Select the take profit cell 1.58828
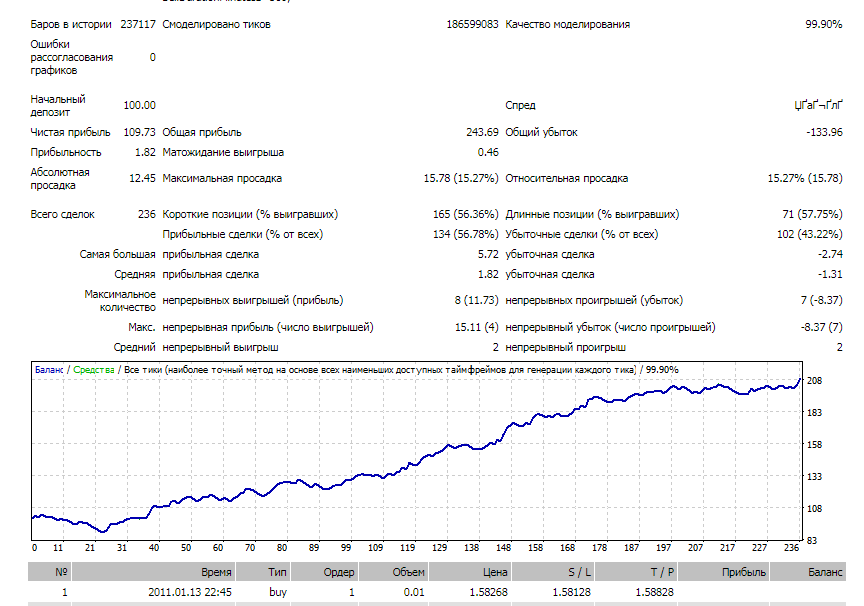This screenshot has width=864, height=606. point(655,592)
